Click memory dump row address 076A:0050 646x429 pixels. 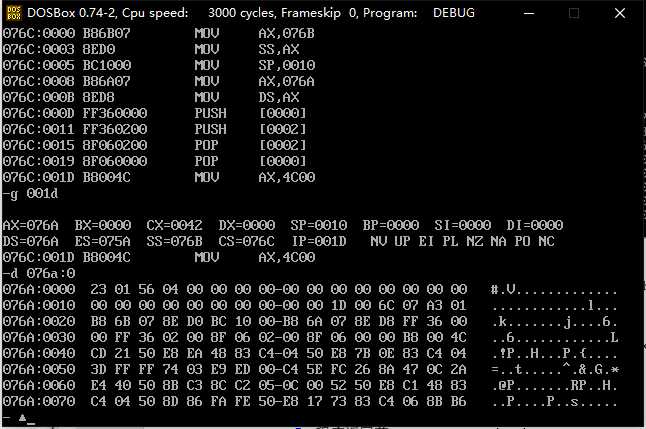[x=39, y=369]
